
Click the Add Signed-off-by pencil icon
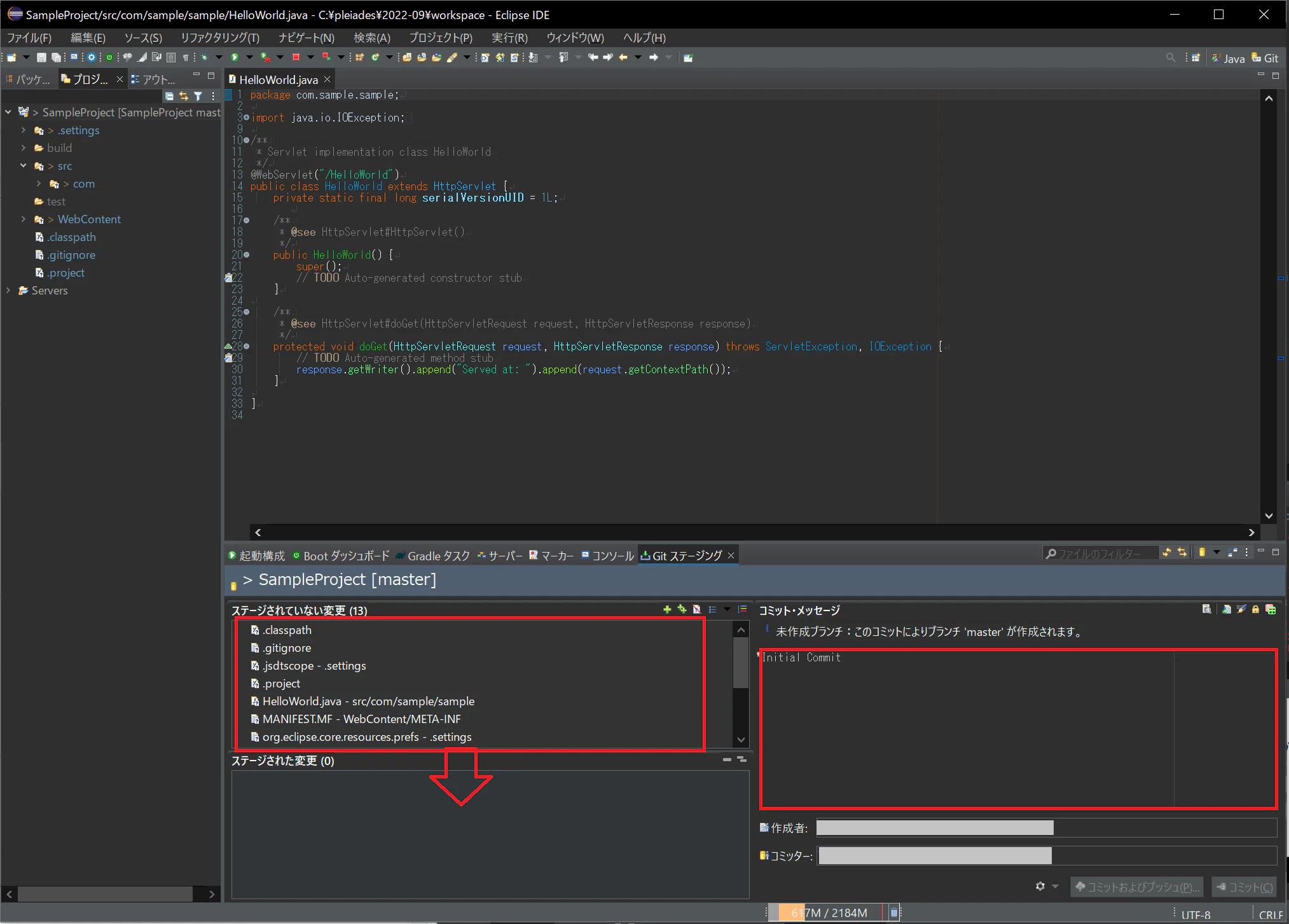click(x=1241, y=609)
